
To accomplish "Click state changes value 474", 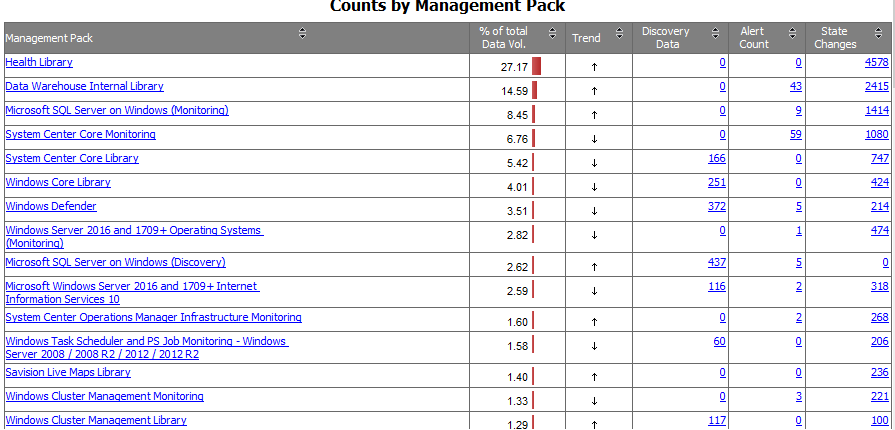I will click(x=880, y=230).
